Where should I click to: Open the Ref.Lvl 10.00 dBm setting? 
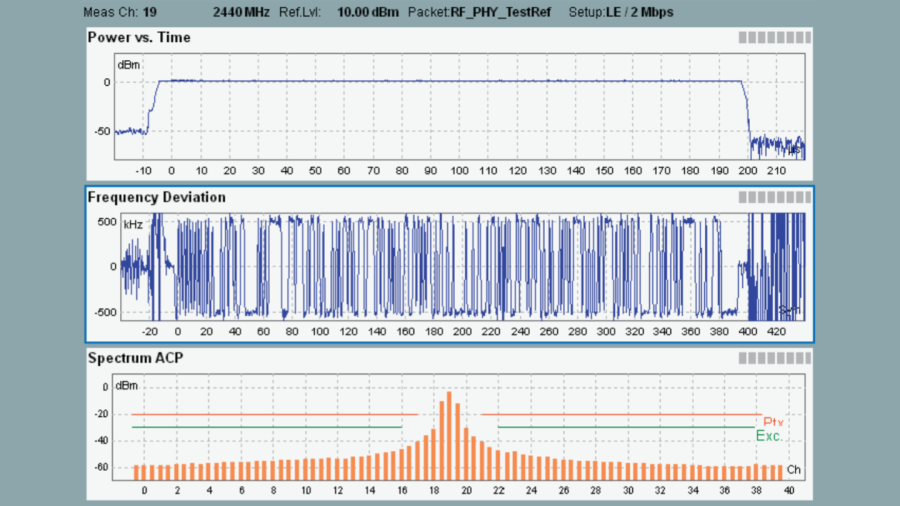347,12
